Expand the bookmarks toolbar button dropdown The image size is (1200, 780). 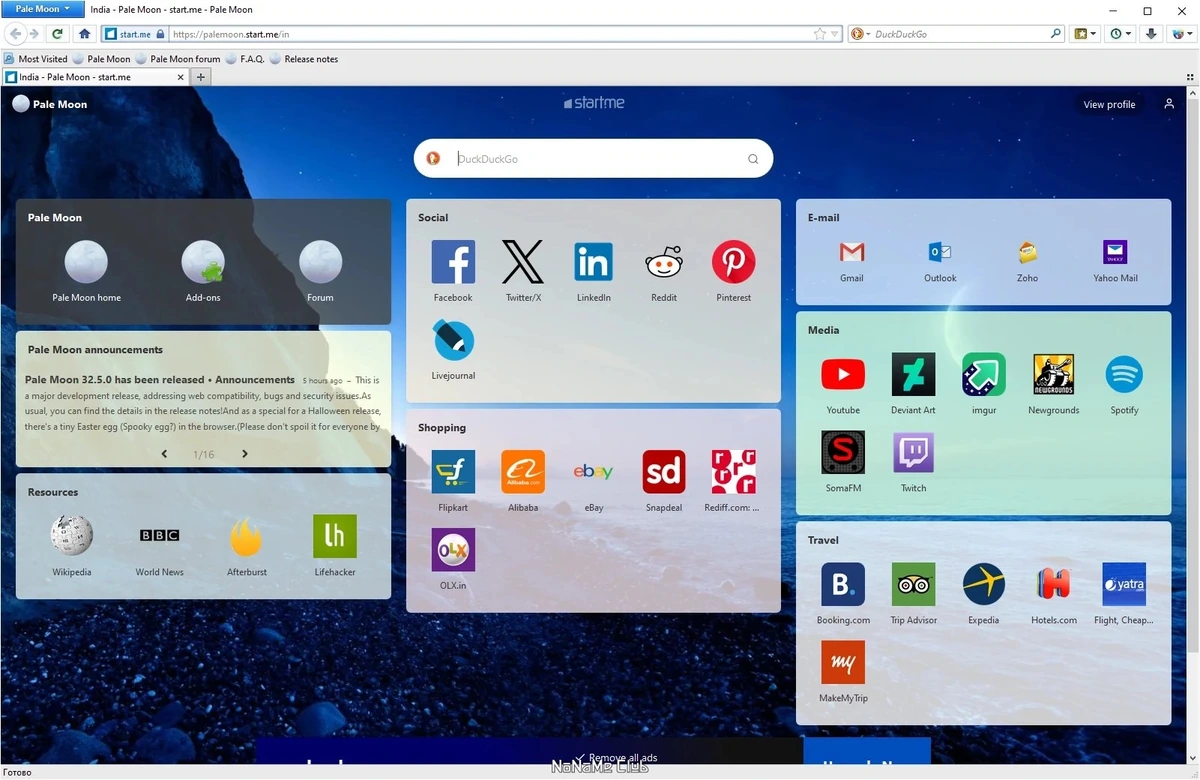pyautogui.click(x=1093, y=34)
